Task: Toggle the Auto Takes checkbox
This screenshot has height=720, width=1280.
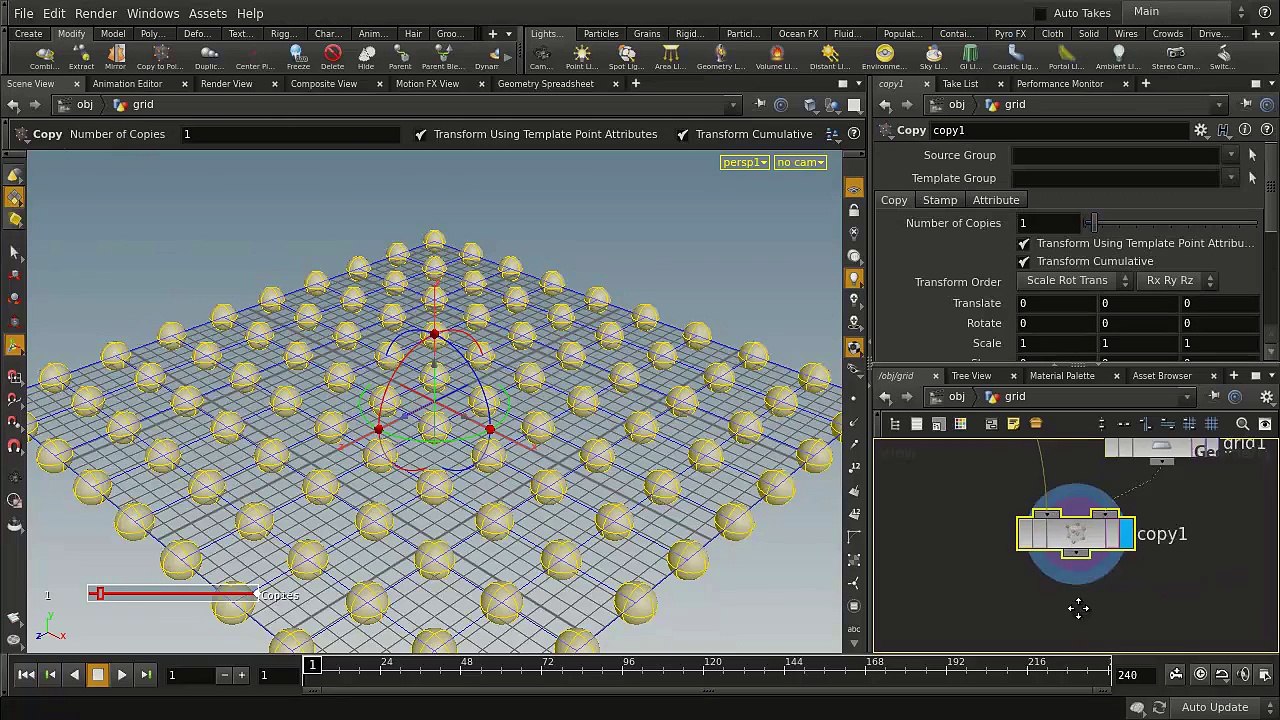Action: (x=1040, y=13)
